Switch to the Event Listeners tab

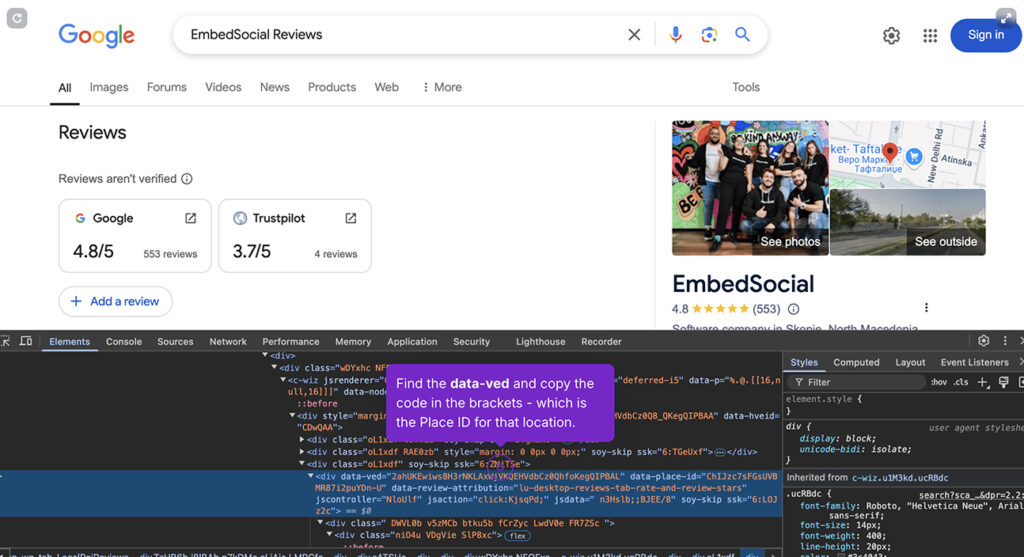tap(974, 362)
